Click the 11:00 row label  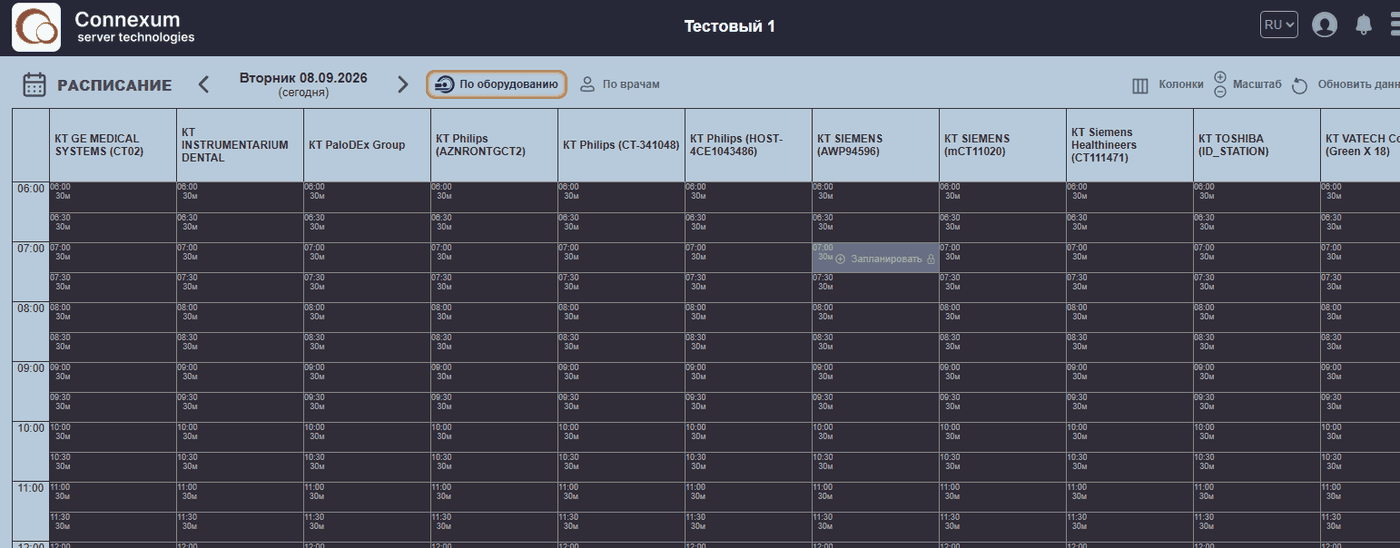tap(31, 488)
